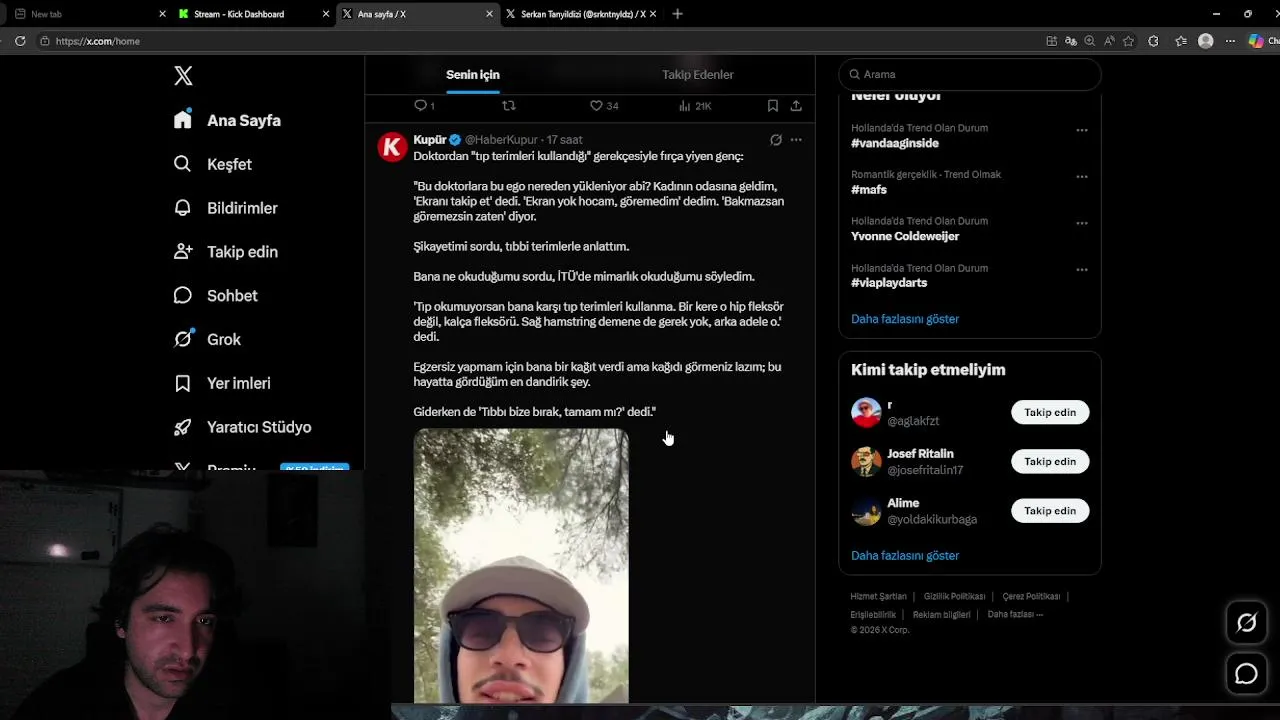The width and height of the screenshot is (1280, 720).
Task: Click the browser address bar
Action: pos(540,41)
